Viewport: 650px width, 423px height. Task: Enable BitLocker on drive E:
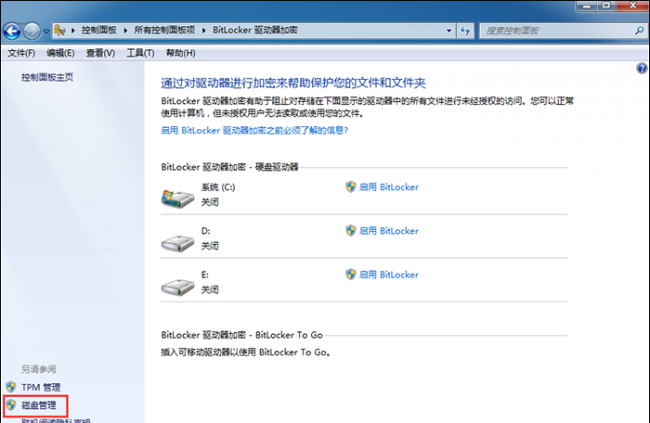(389, 275)
